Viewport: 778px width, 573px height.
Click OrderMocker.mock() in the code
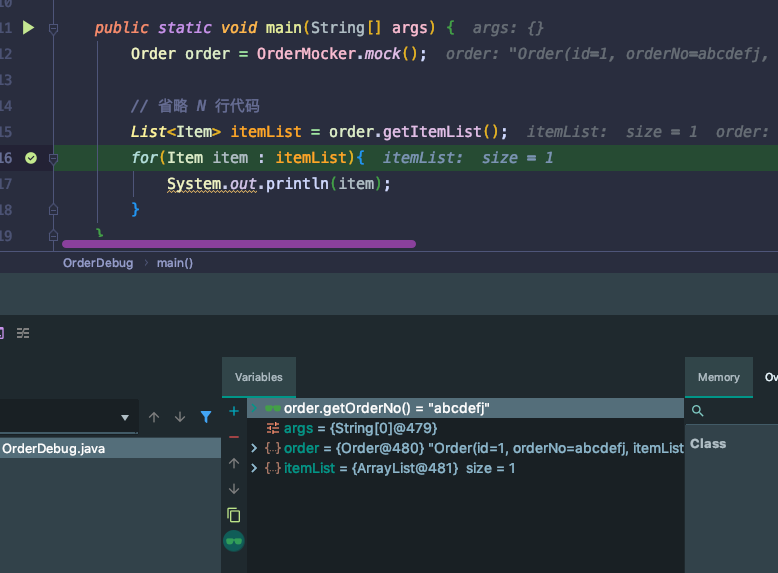[341, 54]
